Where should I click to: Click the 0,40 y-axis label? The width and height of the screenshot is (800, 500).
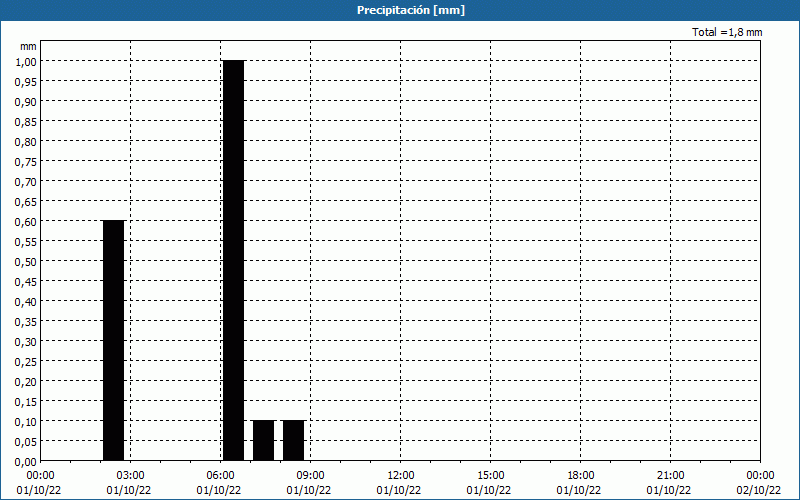pyautogui.click(x=26, y=302)
